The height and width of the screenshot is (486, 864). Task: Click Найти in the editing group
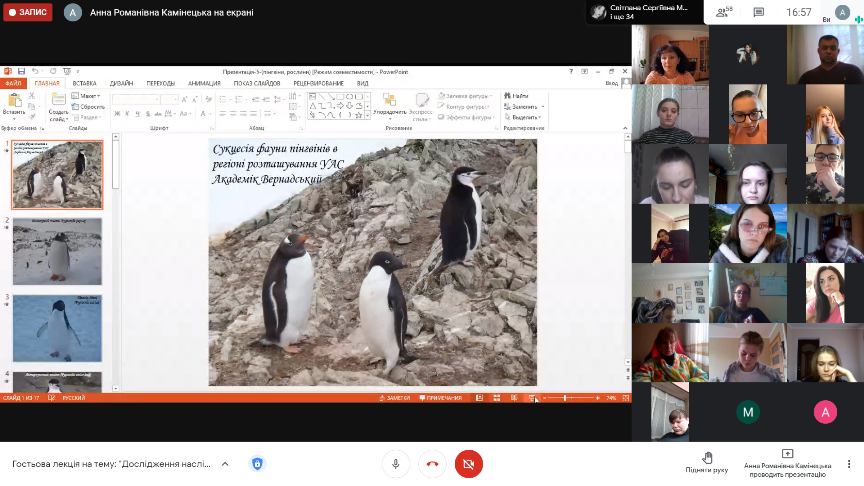point(518,96)
